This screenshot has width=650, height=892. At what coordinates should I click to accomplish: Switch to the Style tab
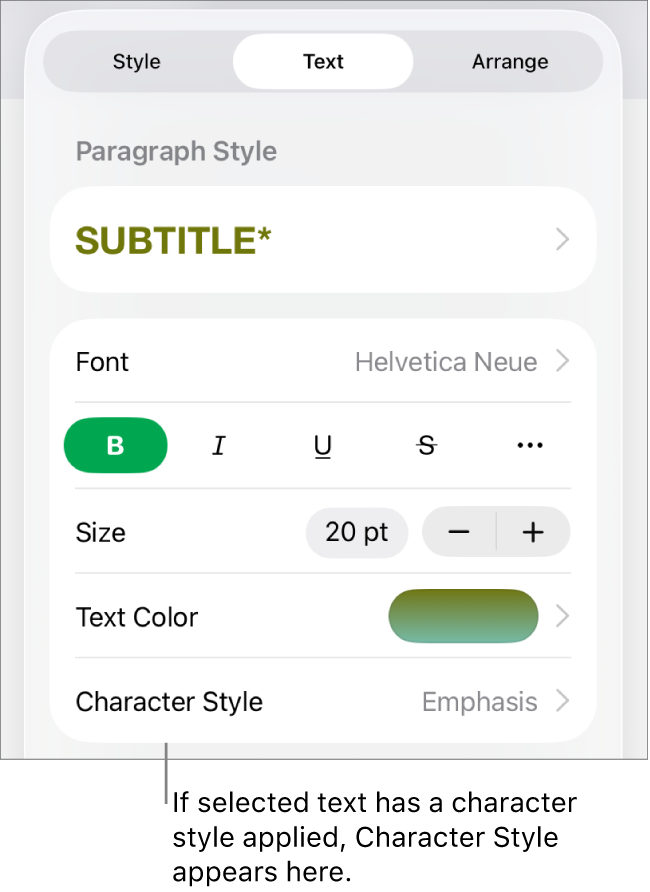click(x=136, y=61)
